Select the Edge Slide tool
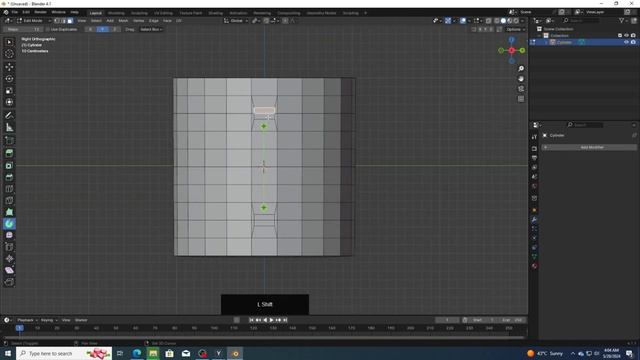The height and width of the screenshot is (360, 640). [9, 247]
